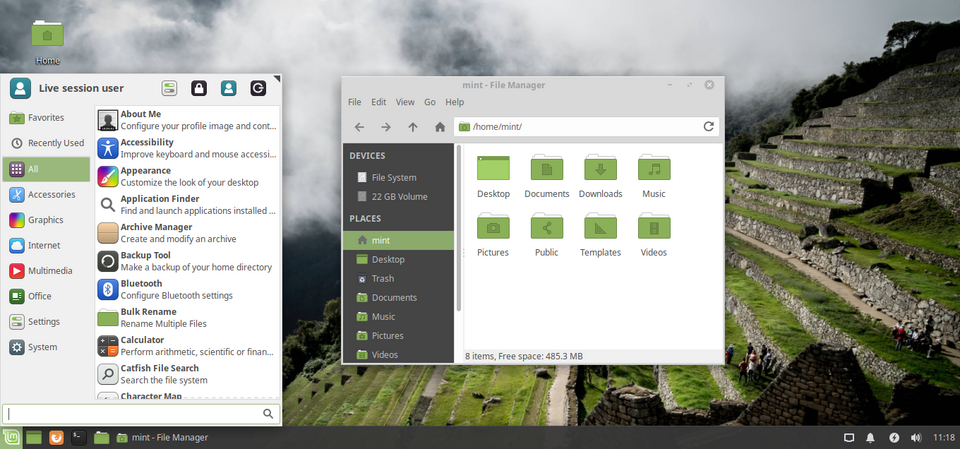Go to parent folder with up arrow

click(x=413, y=127)
